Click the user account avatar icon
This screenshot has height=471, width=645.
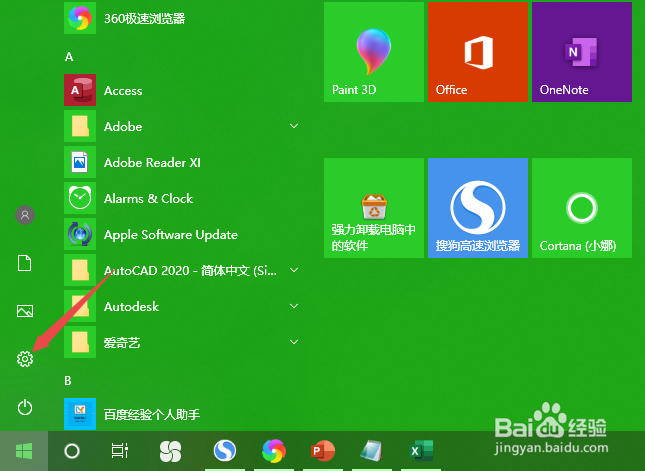pyautogui.click(x=25, y=215)
